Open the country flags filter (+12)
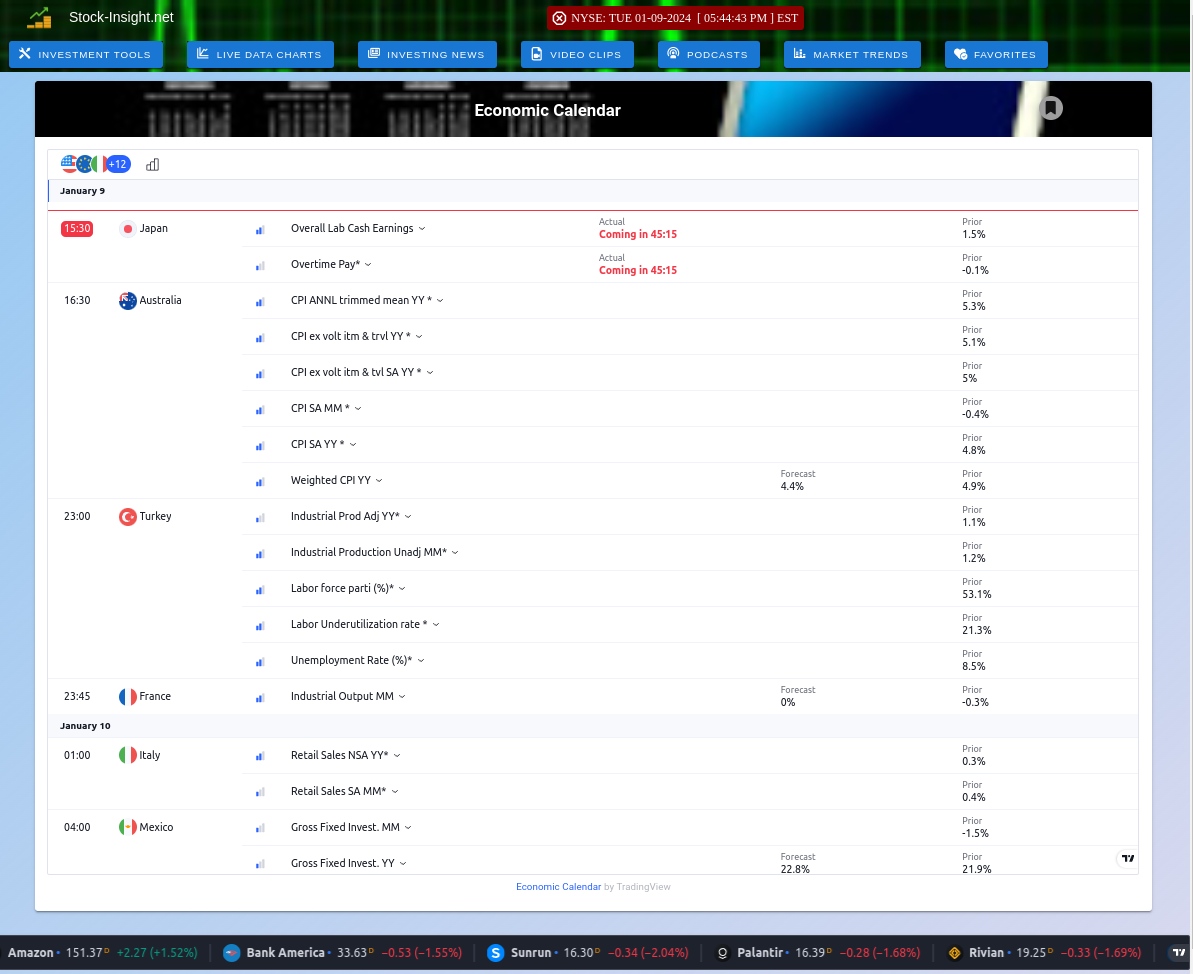The image size is (1193, 974). tap(95, 164)
